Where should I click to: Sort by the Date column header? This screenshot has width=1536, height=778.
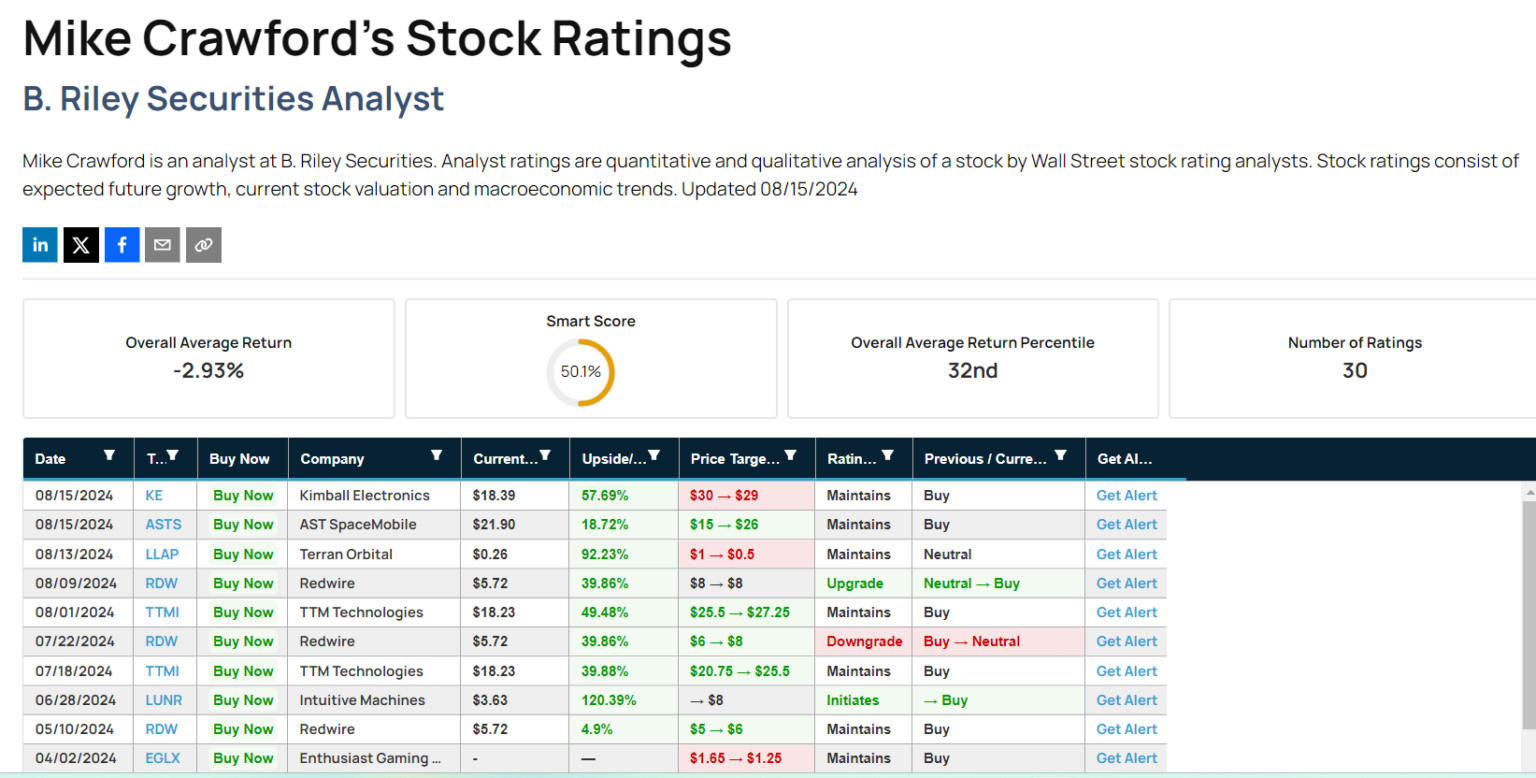[50, 459]
